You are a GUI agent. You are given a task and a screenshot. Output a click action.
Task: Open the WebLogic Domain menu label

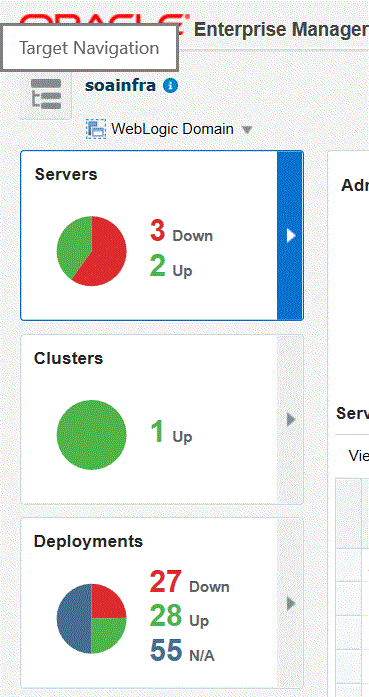coord(172,129)
